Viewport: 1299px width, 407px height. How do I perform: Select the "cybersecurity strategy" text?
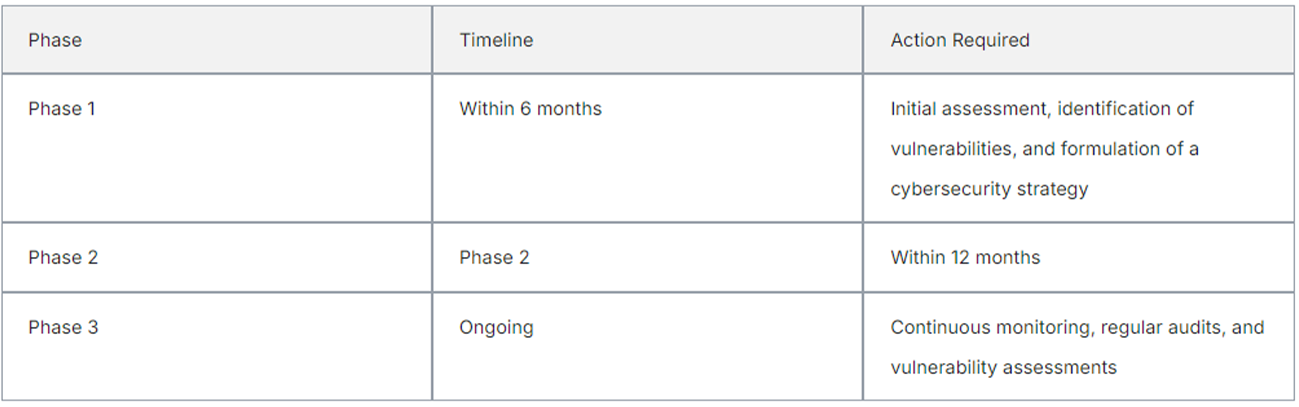click(988, 189)
